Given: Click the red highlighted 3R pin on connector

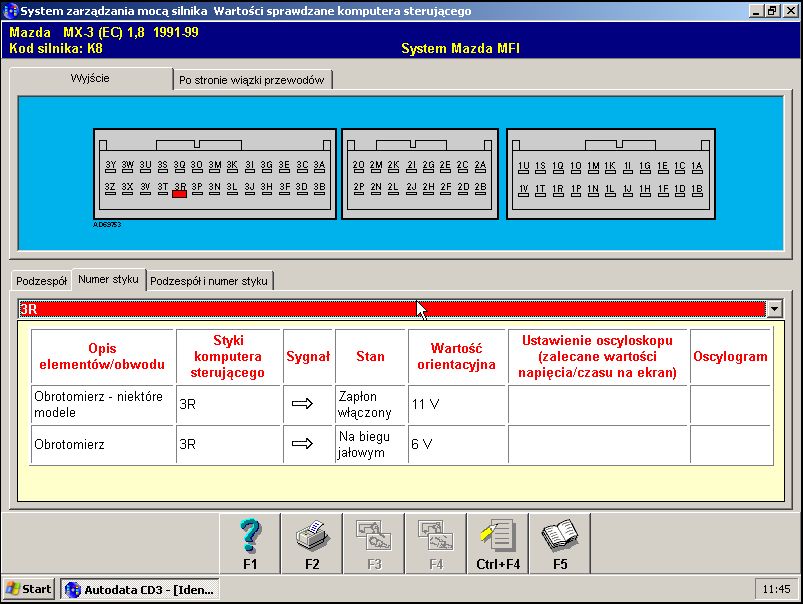Looking at the screenshot, I should pyautogui.click(x=180, y=194).
